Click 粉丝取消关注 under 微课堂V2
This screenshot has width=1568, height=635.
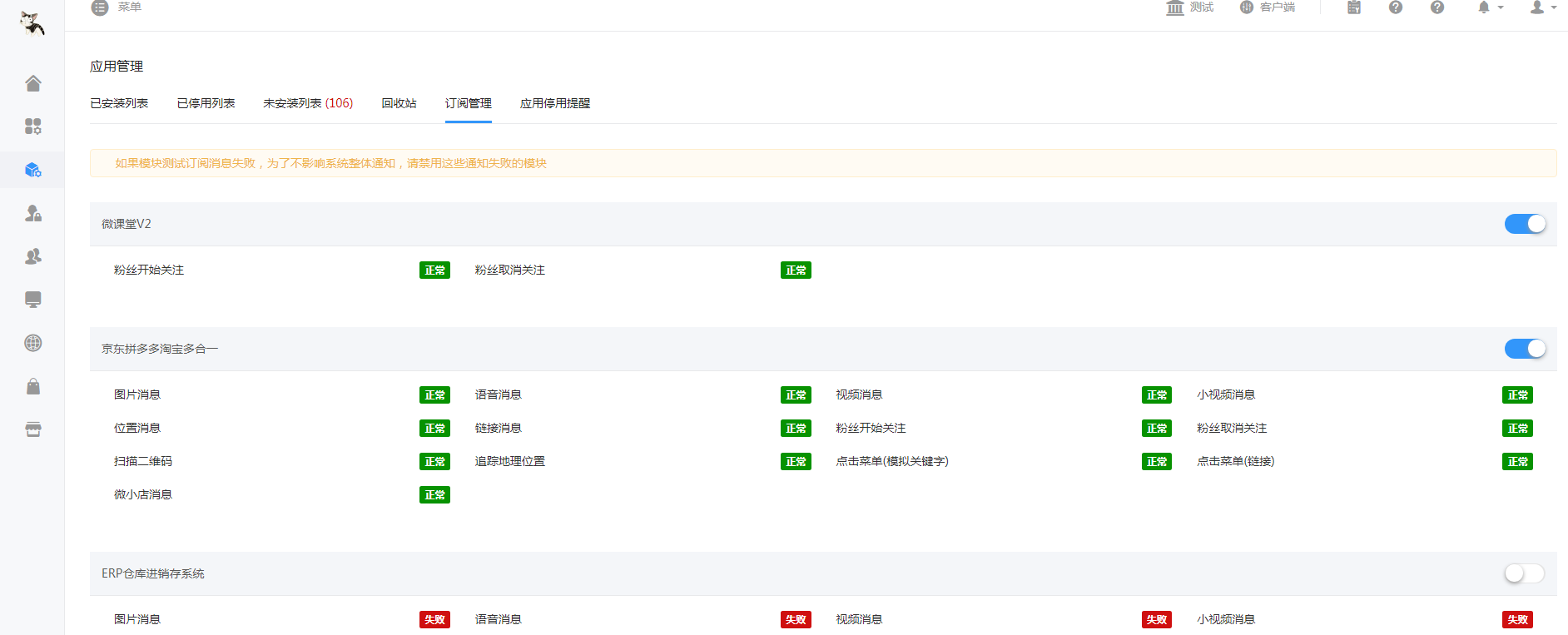510,270
